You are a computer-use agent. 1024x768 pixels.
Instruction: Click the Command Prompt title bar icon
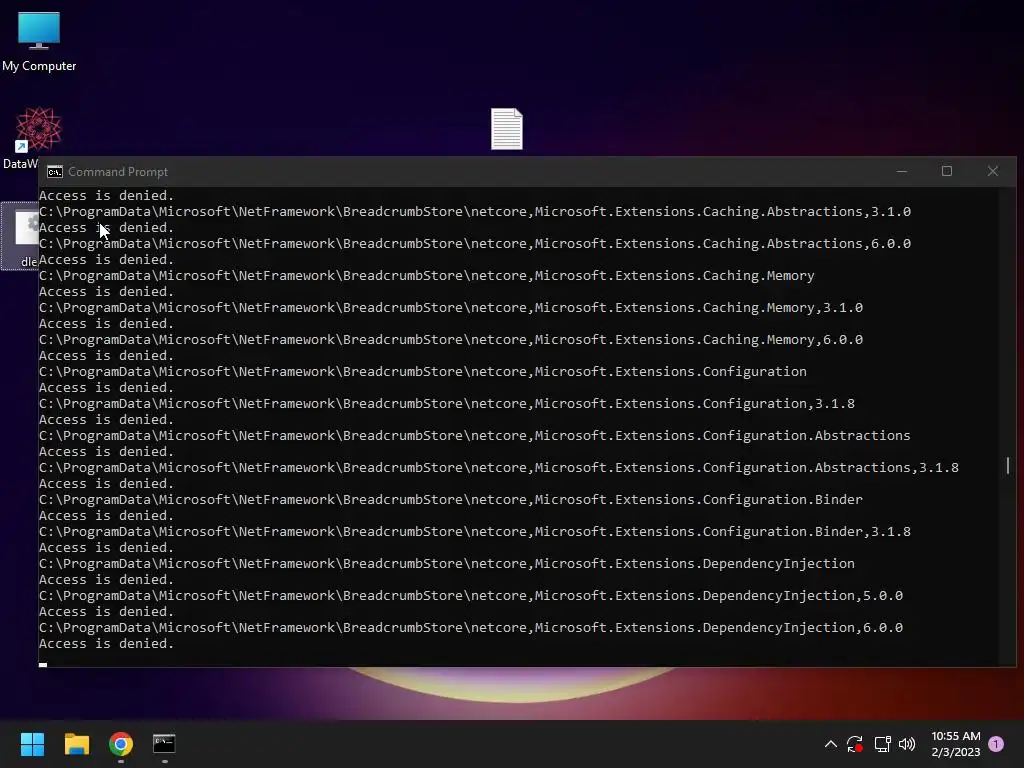[55, 172]
